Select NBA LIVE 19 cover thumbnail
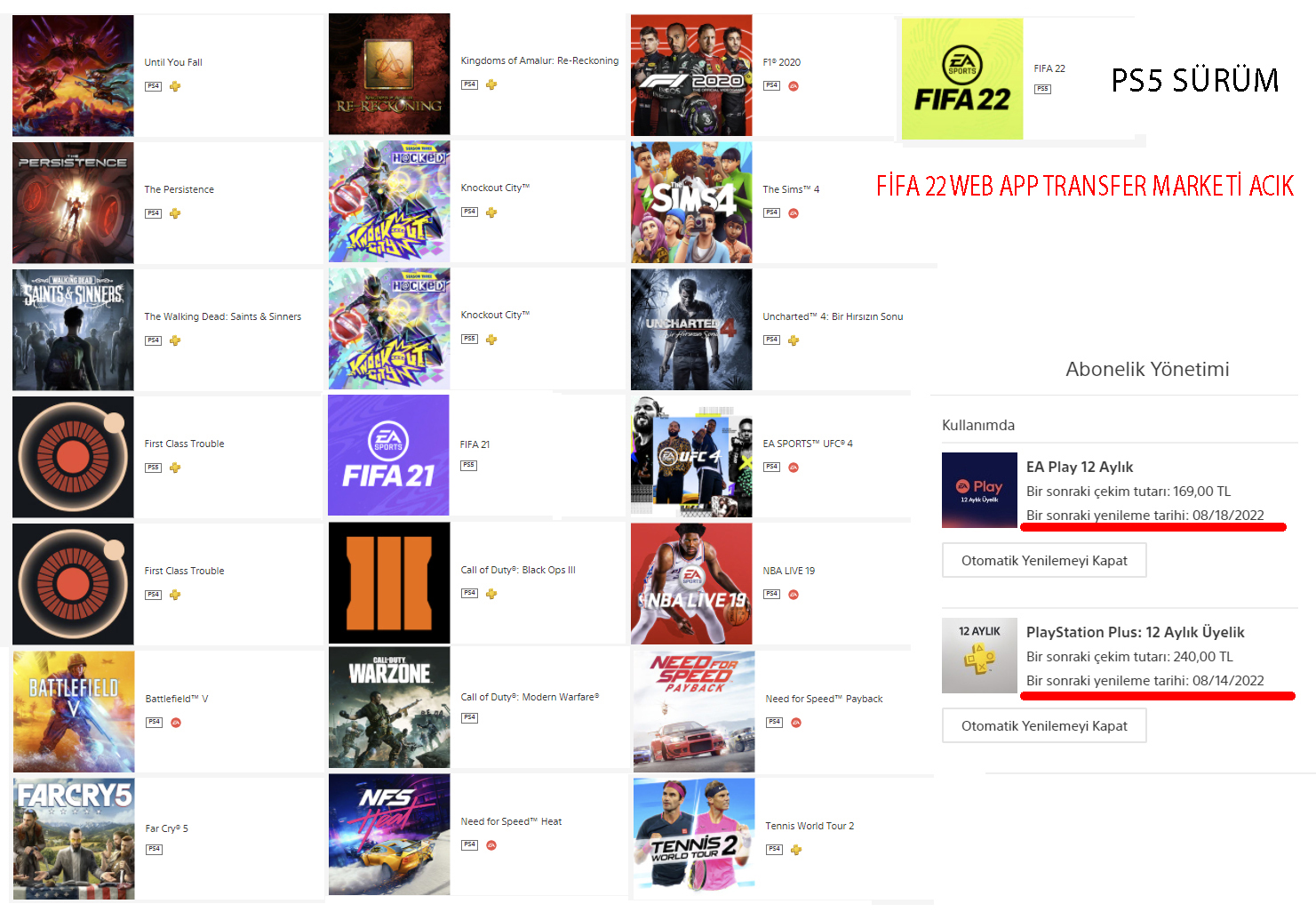1316x912 pixels. pos(691,584)
